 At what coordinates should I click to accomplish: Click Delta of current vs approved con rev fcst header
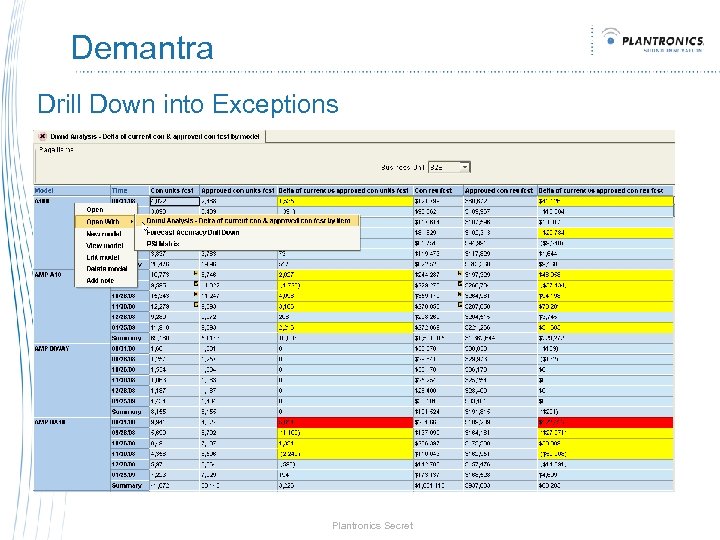(605, 191)
